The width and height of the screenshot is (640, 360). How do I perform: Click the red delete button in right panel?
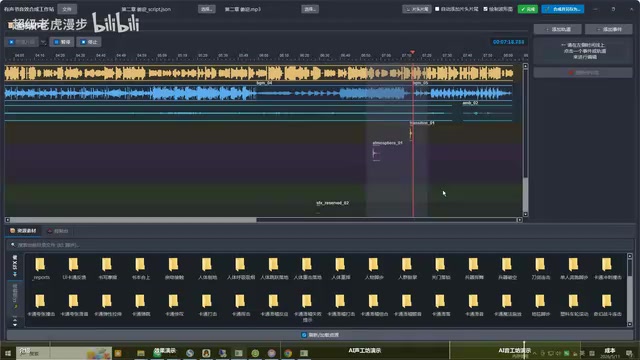click(583, 73)
